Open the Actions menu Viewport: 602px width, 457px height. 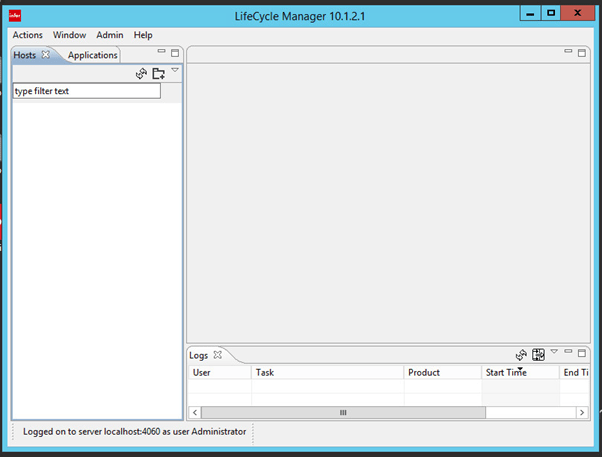[x=27, y=35]
